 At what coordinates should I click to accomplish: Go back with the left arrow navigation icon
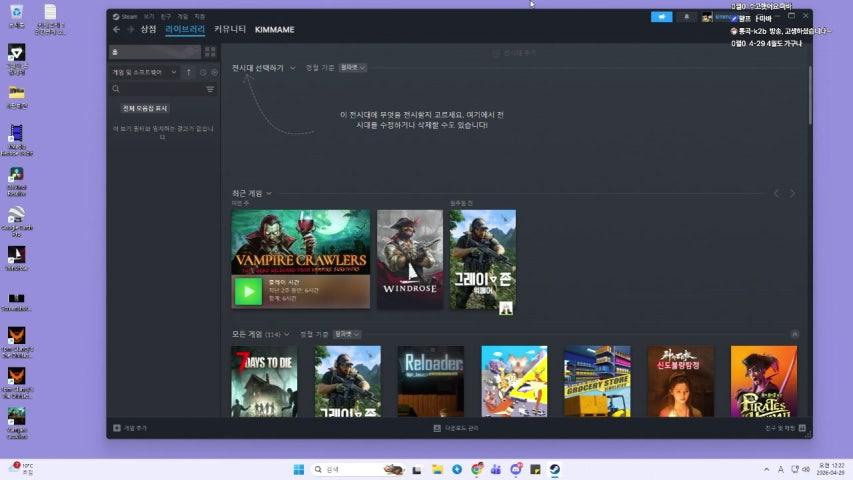pyautogui.click(x=116, y=30)
